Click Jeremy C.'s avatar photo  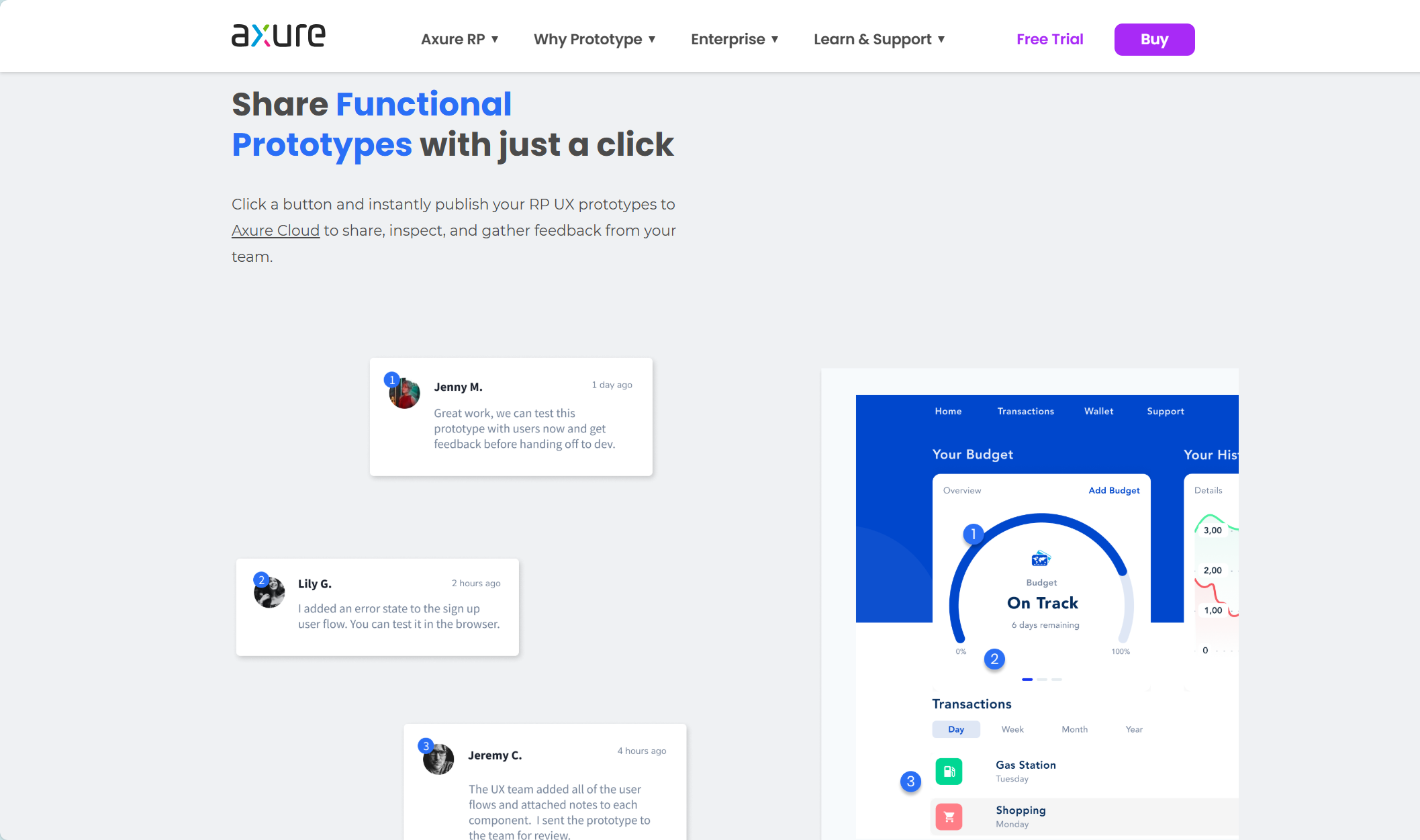click(x=438, y=759)
